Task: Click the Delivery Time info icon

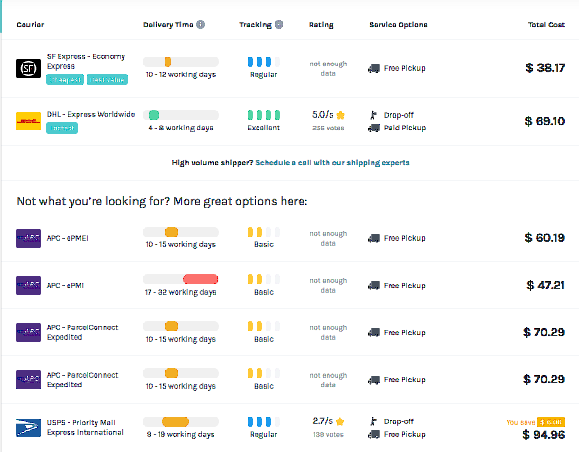Action: coord(200,24)
